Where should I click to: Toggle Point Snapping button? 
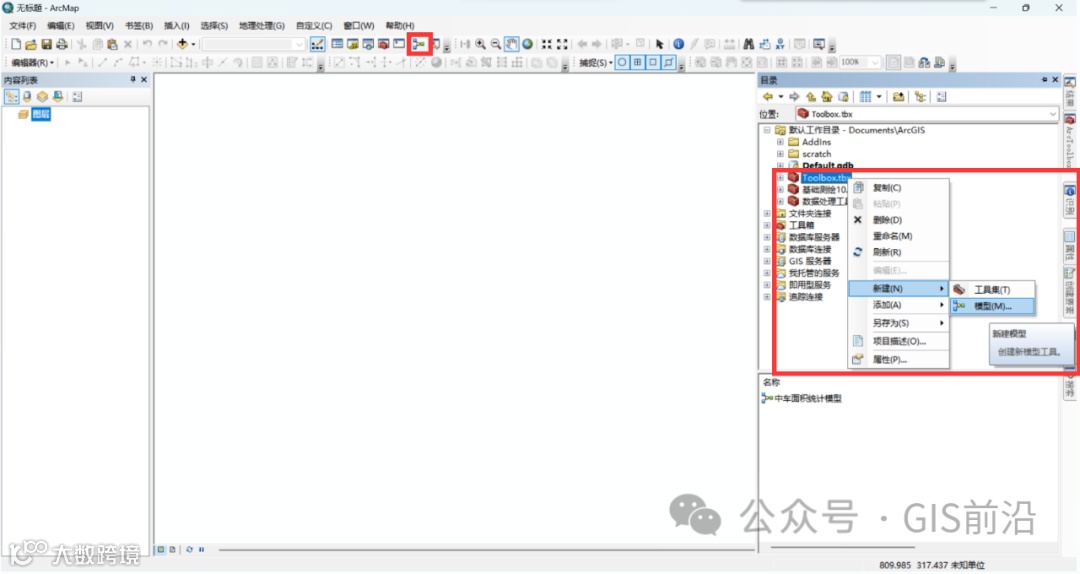click(x=622, y=63)
